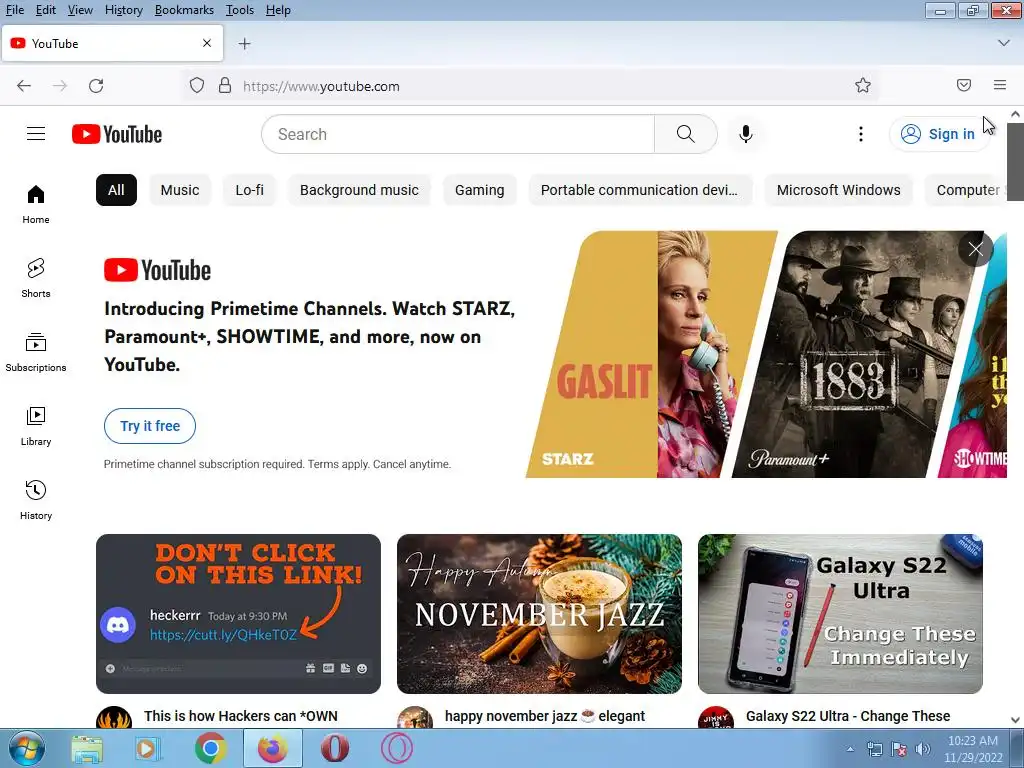Open the File menu

(x=14, y=10)
